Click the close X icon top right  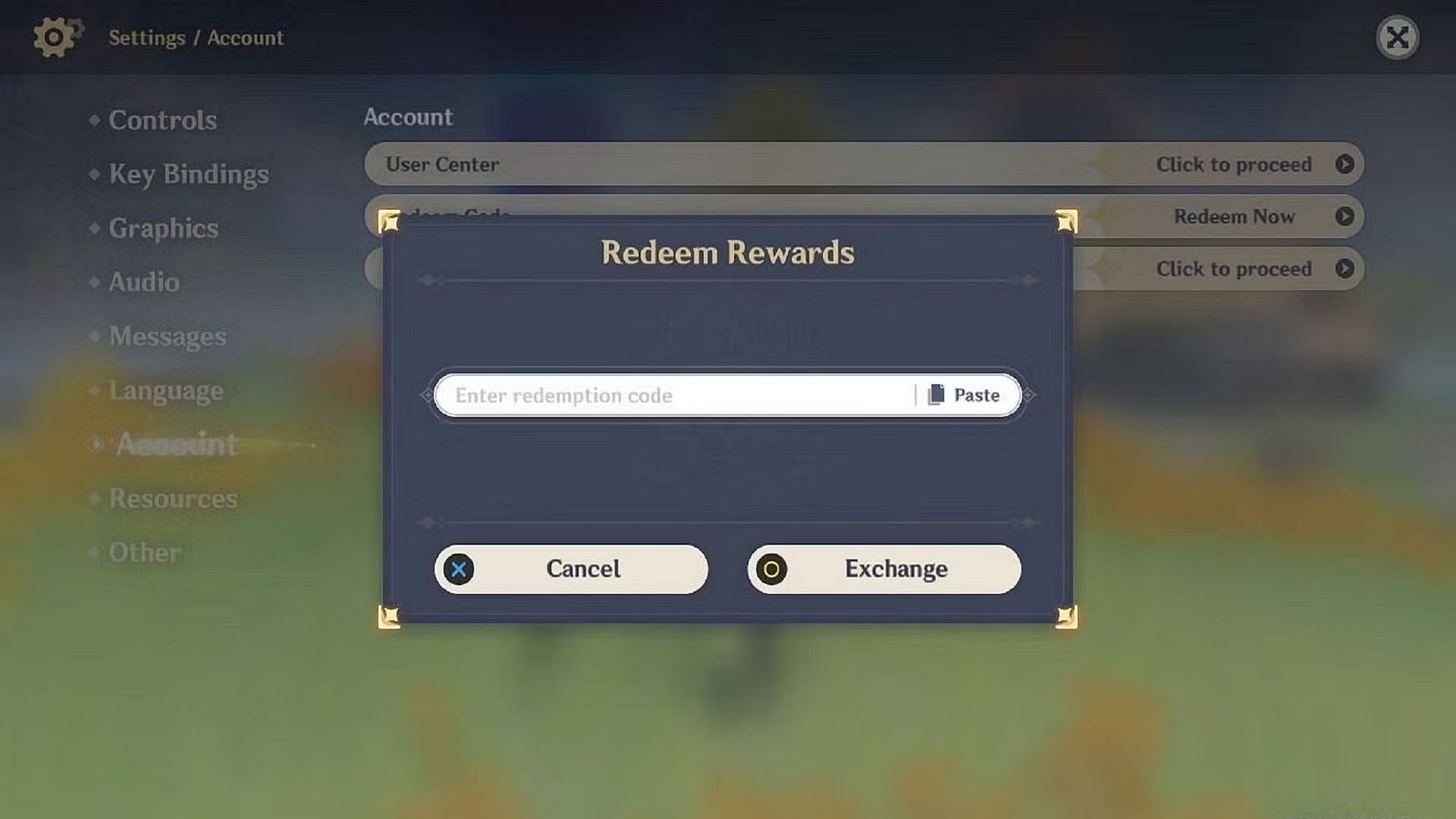point(1399,37)
